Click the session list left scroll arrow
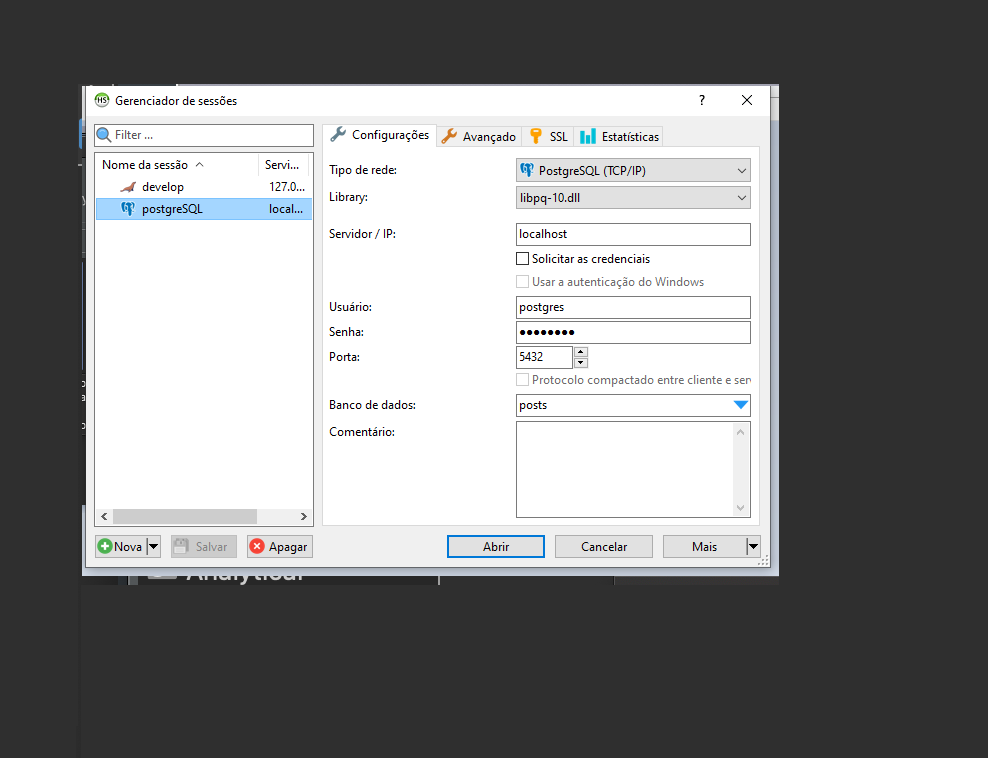The height and width of the screenshot is (758, 988). (104, 517)
